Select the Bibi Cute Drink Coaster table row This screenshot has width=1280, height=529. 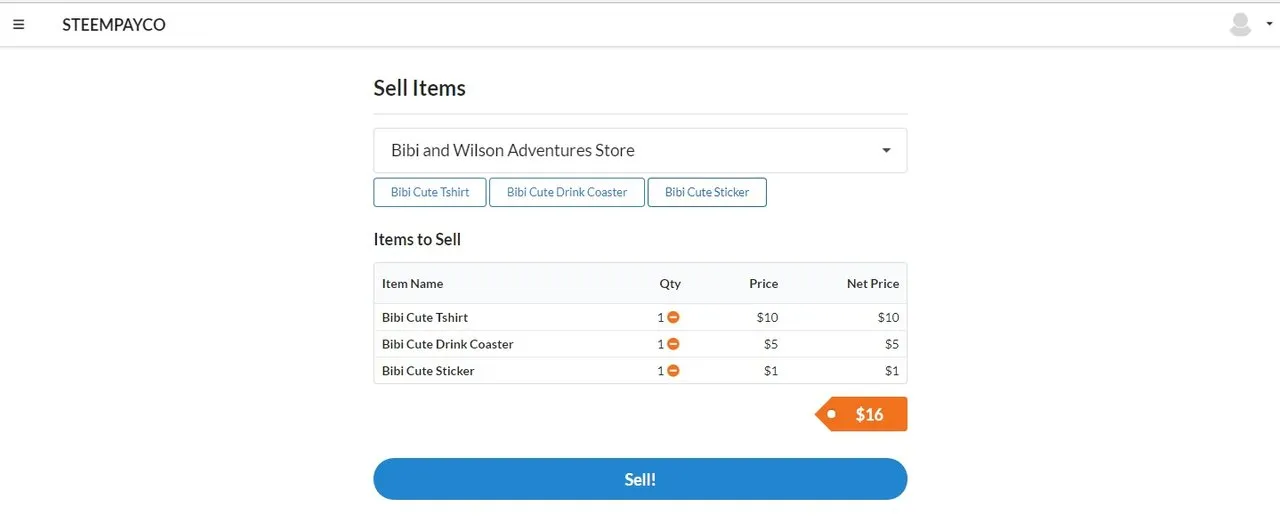point(640,344)
